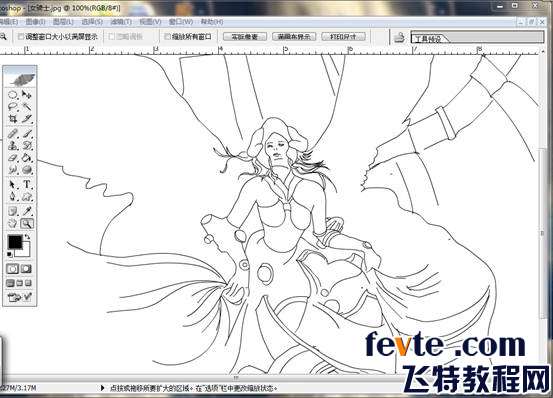
Task: Select the Crop tool
Action: 13,118
